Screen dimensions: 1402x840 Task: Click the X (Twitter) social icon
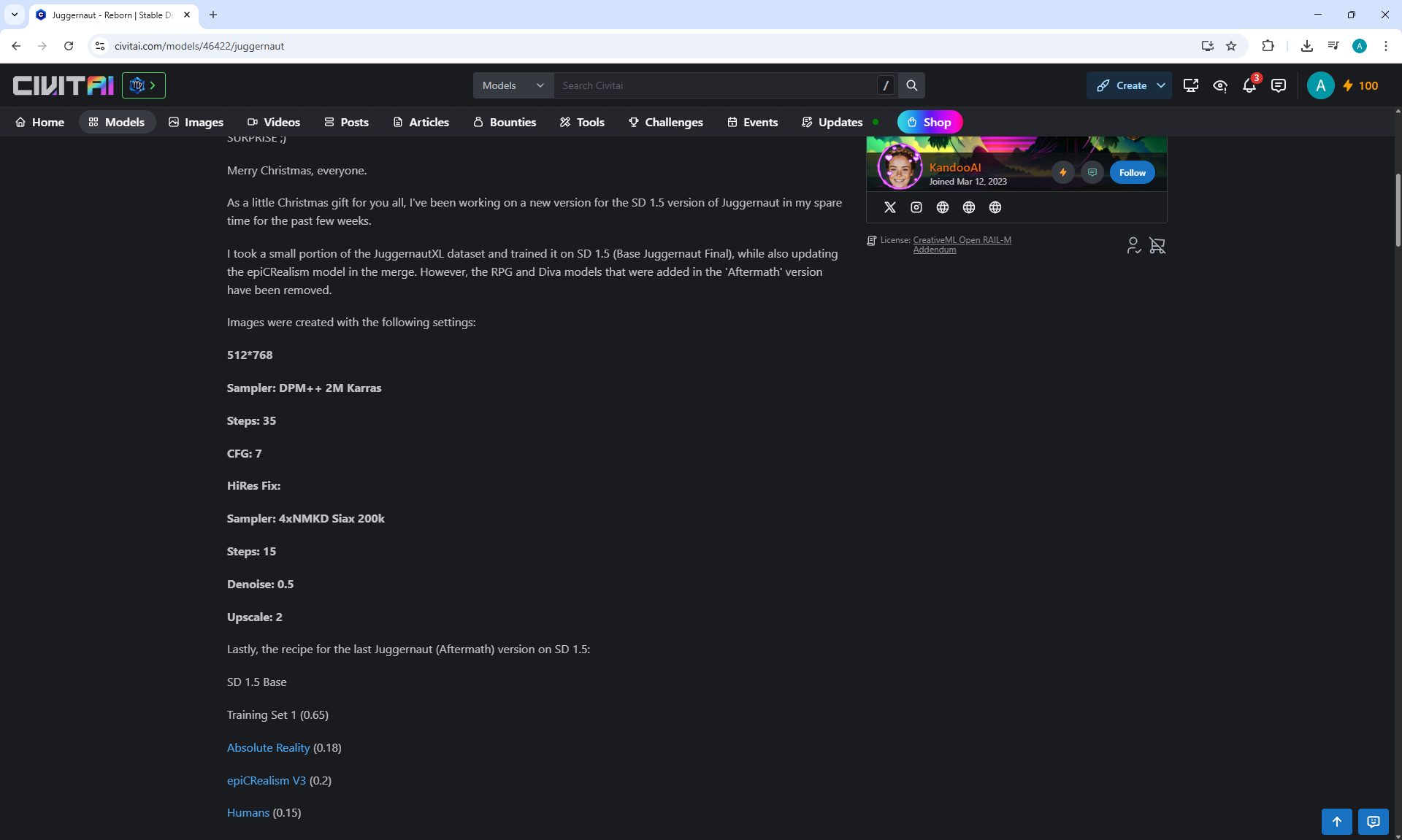(889, 207)
